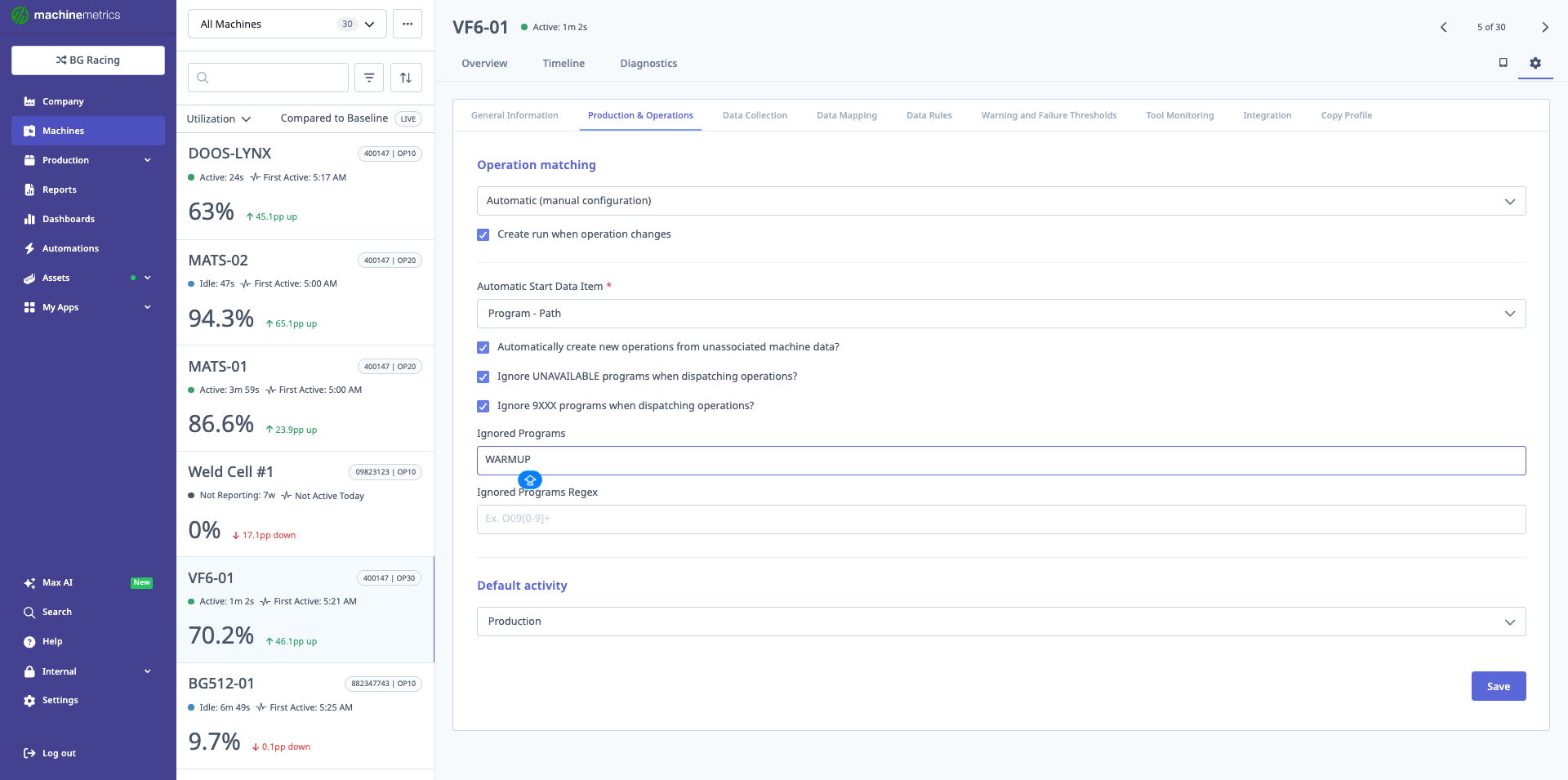Click the filter icon in machine list
Viewport: 1568px width, 780px height.
369,78
